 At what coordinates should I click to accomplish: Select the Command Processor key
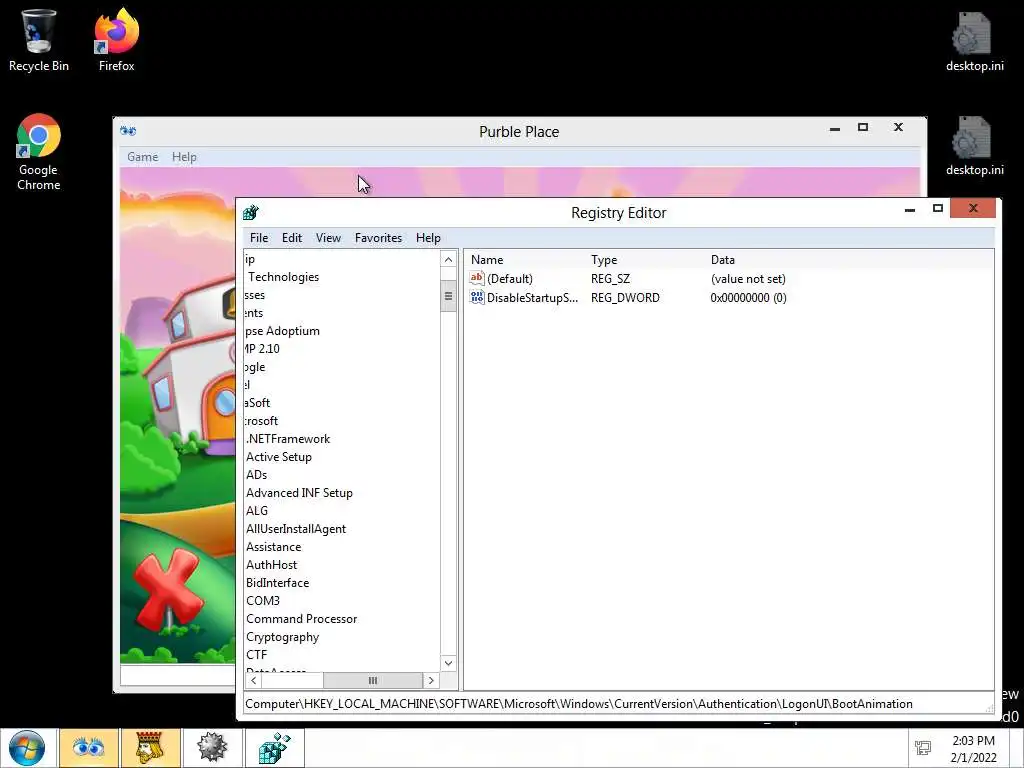302,618
